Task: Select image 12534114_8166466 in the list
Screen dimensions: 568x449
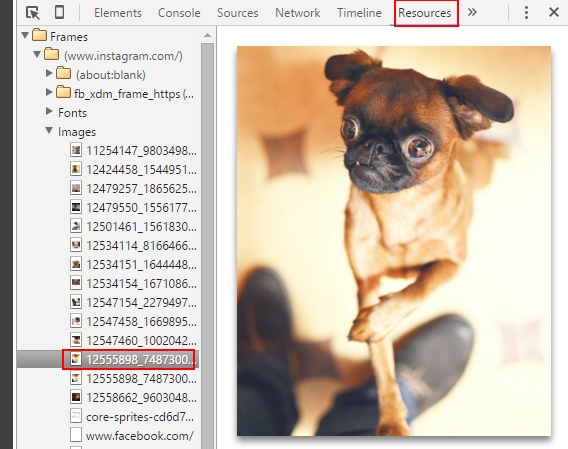Action: pyautogui.click(x=133, y=245)
